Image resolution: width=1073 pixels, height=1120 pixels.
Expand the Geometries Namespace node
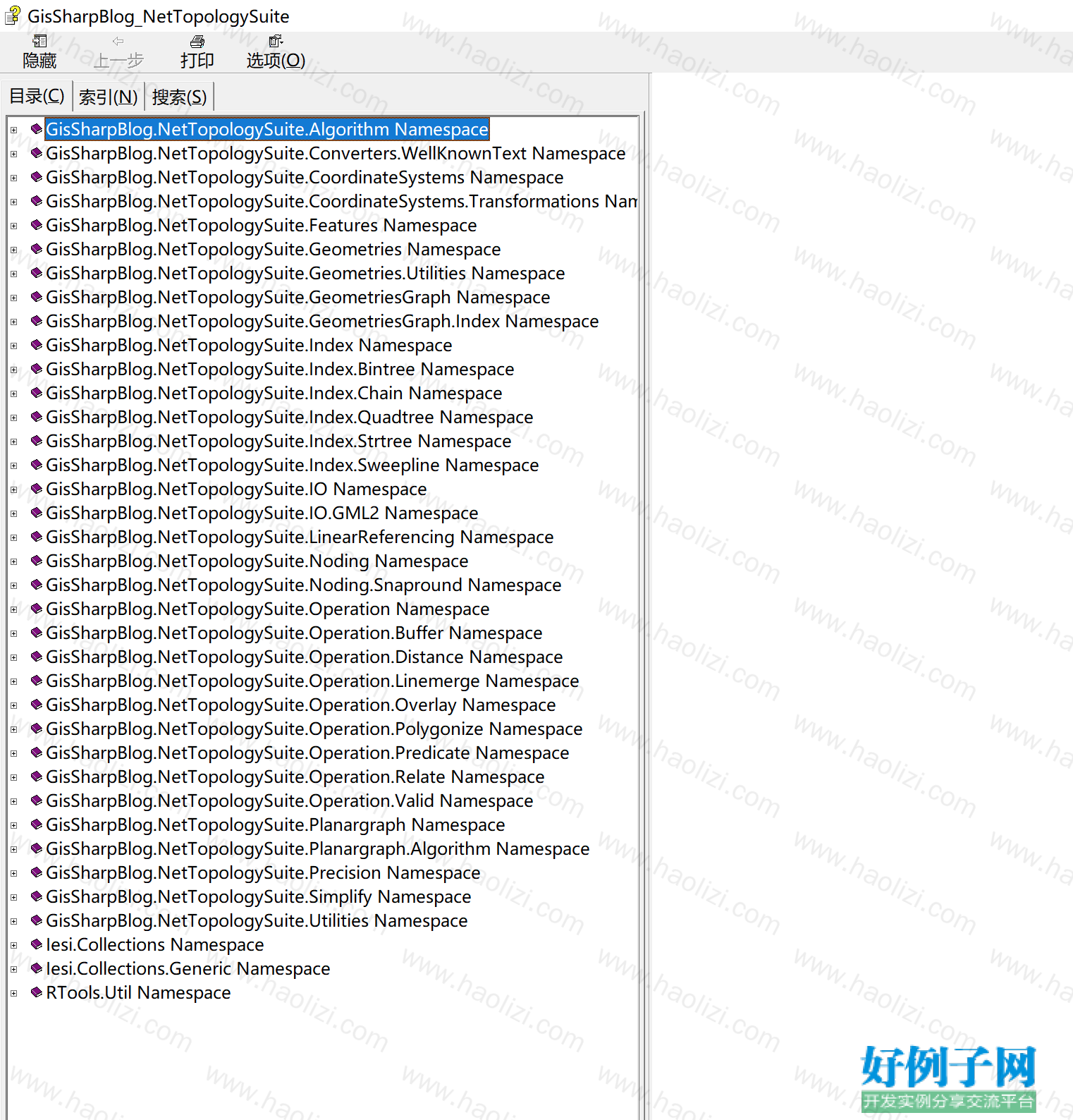click(13, 250)
